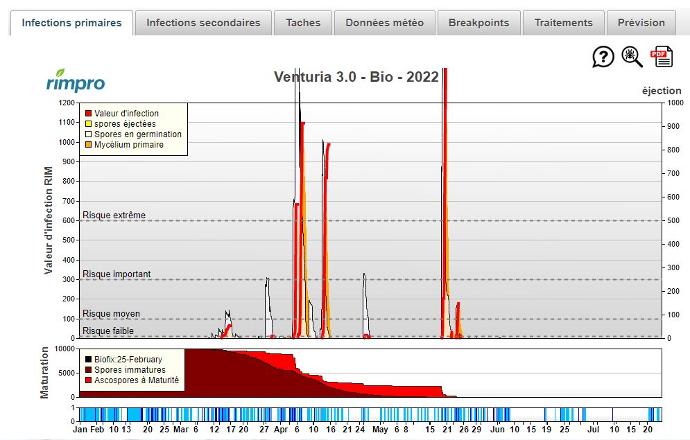Click the white Spores en germination swatch
Viewport: 690px width, 440px height.
[88, 134]
